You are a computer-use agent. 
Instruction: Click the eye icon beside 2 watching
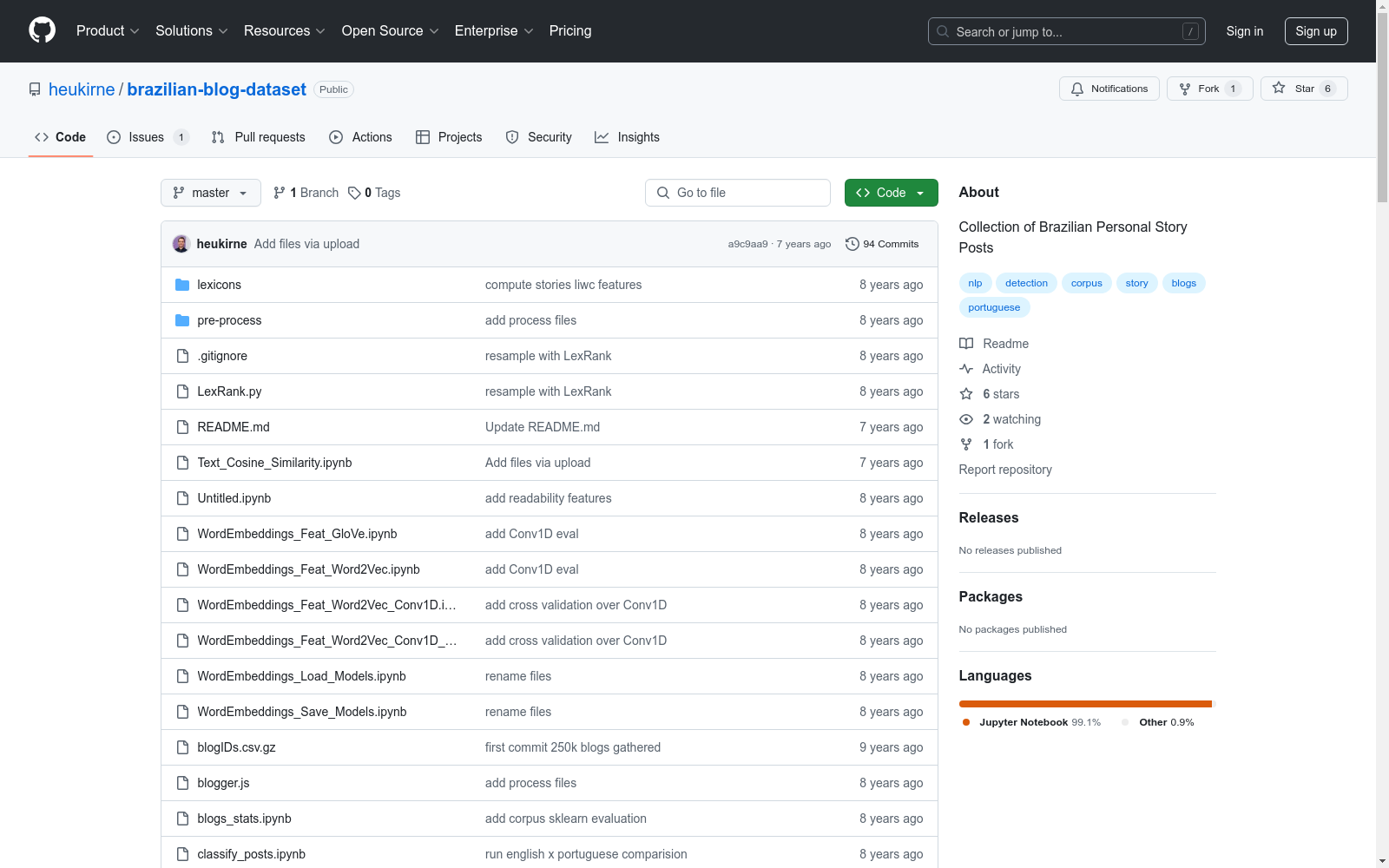966,419
